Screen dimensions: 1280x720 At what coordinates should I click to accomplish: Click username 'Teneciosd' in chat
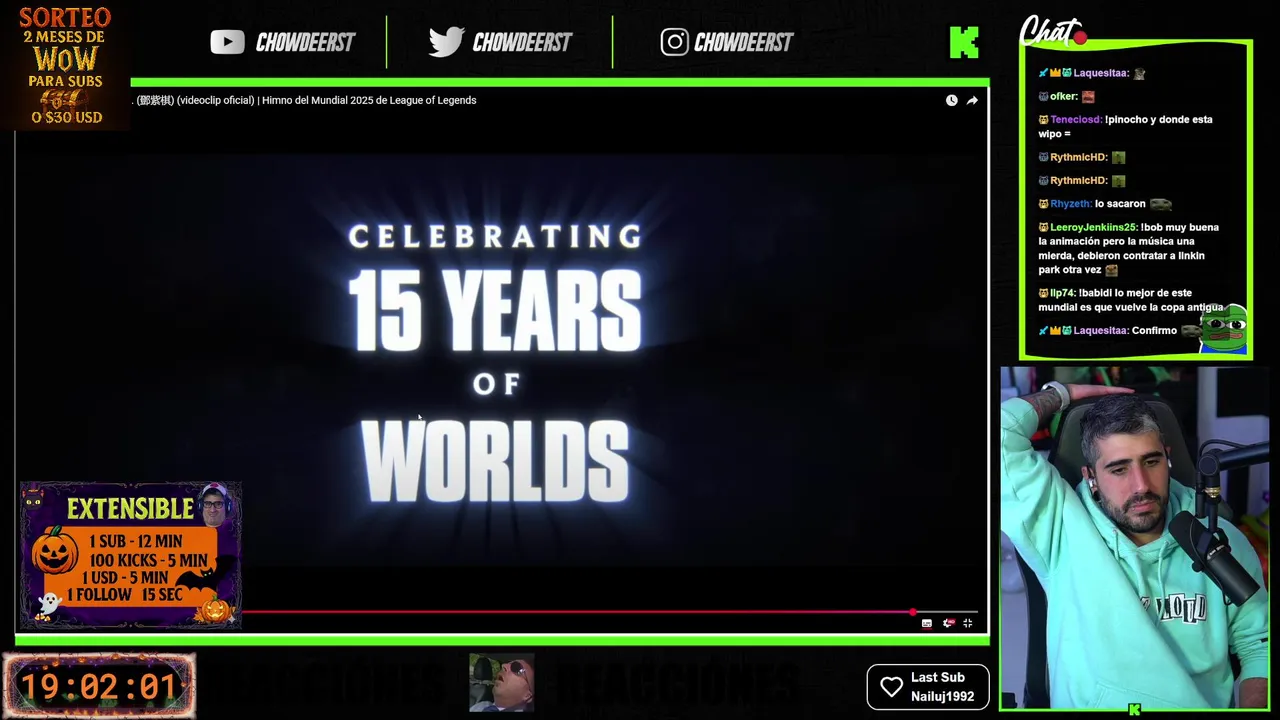click(1075, 119)
